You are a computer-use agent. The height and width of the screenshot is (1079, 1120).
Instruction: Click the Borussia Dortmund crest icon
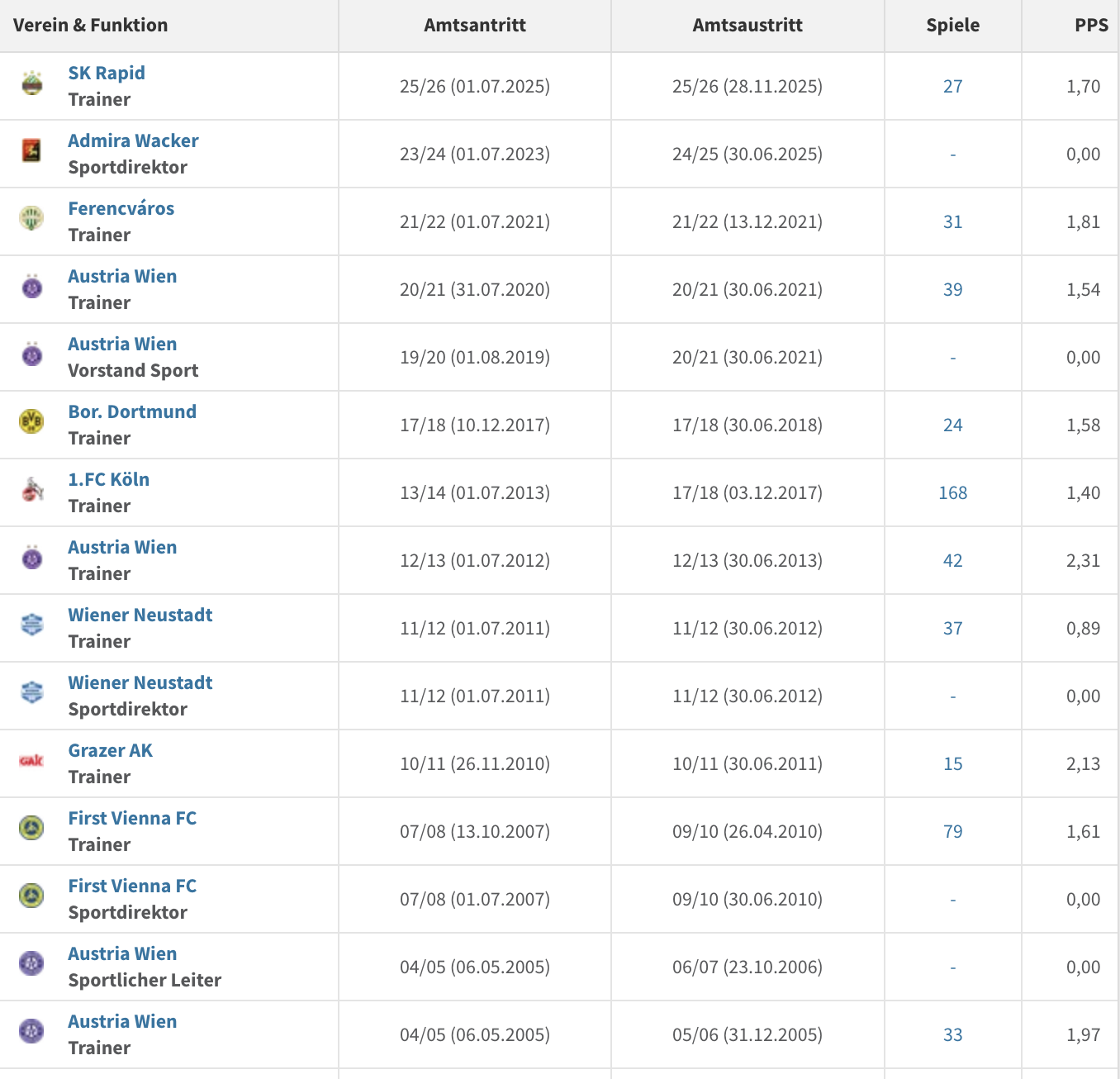click(x=32, y=421)
